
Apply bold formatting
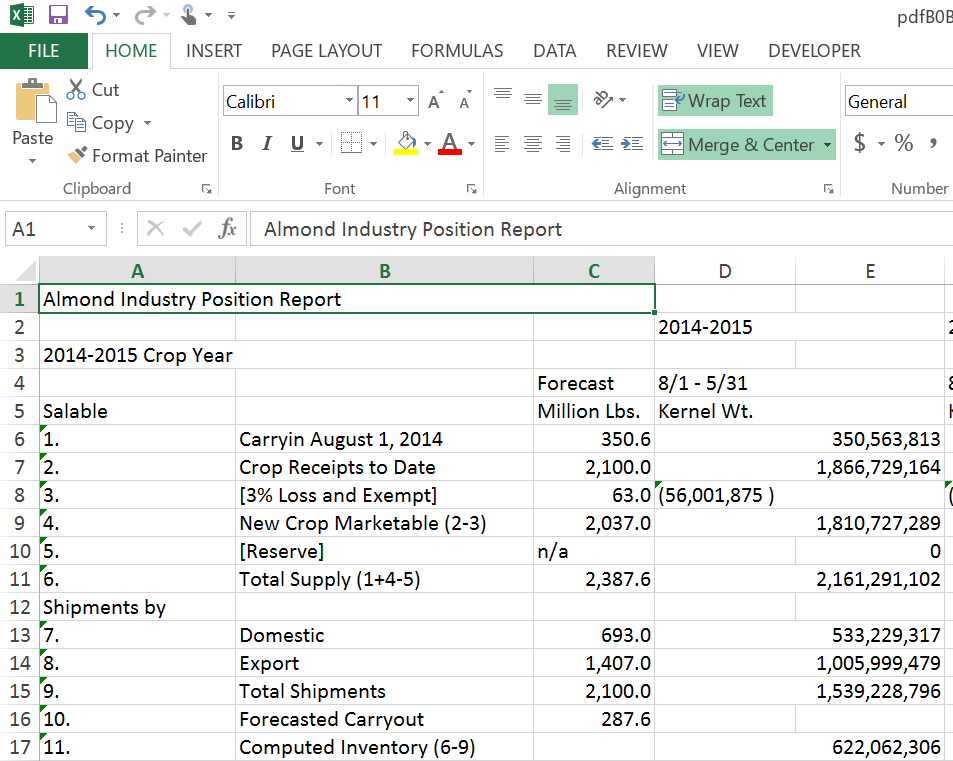(x=237, y=144)
